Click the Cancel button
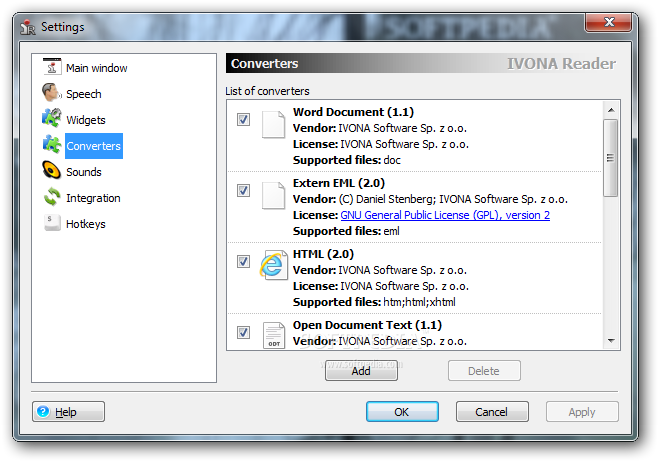 click(492, 412)
